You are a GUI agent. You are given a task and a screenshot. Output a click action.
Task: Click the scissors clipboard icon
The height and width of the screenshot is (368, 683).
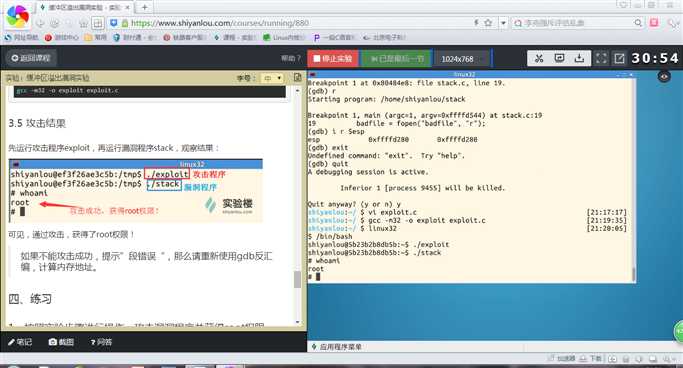[x=539, y=58]
